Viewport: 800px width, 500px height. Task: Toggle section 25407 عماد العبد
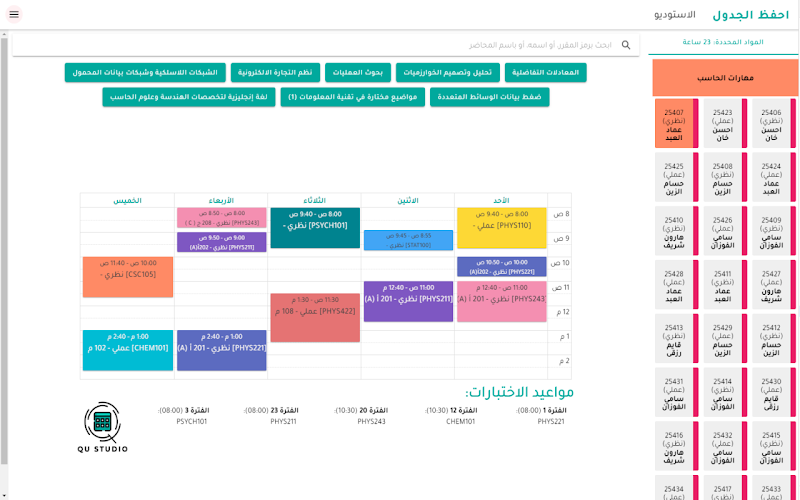pos(677,123)
